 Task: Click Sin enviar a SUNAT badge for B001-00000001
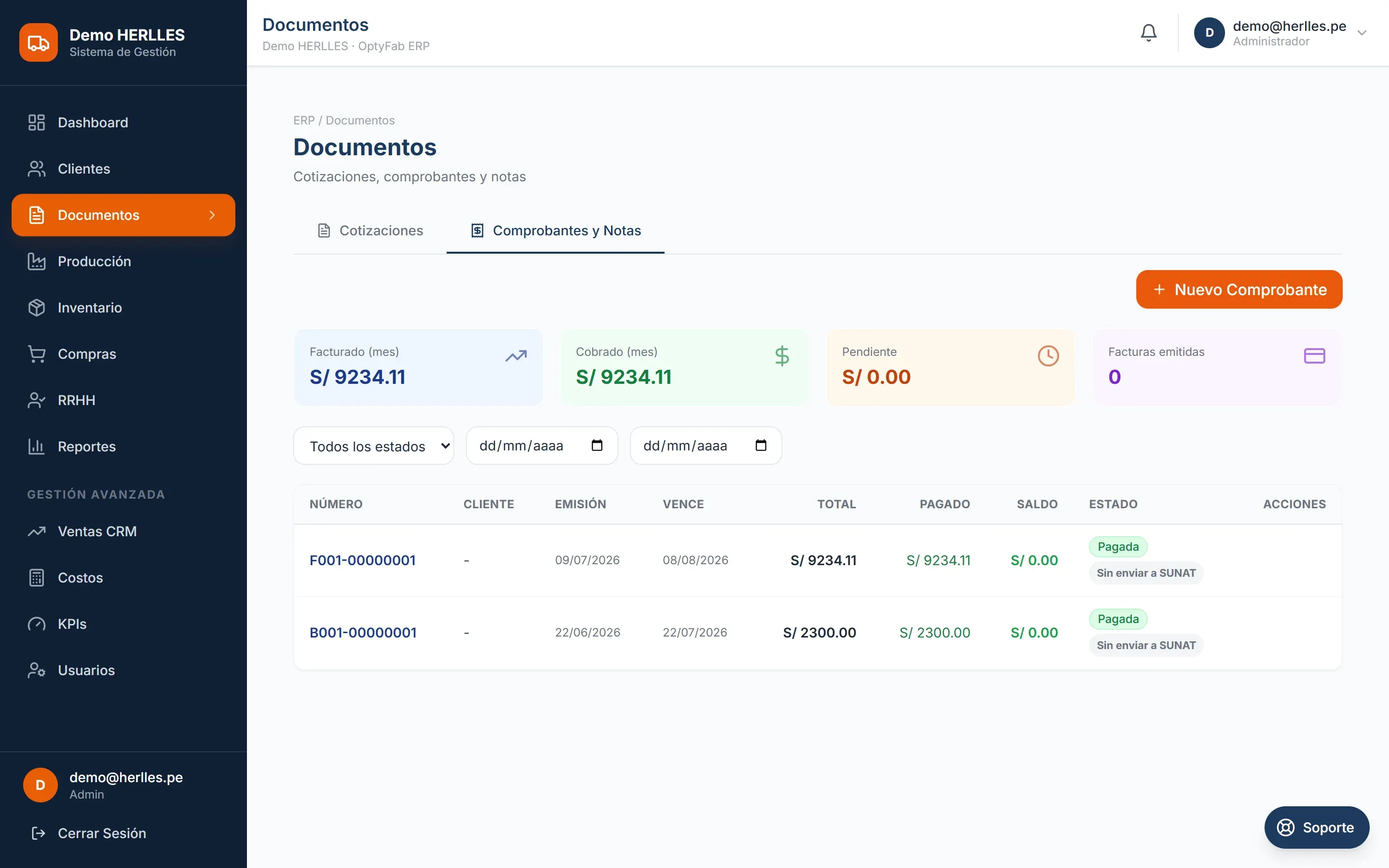[1146, 645]
